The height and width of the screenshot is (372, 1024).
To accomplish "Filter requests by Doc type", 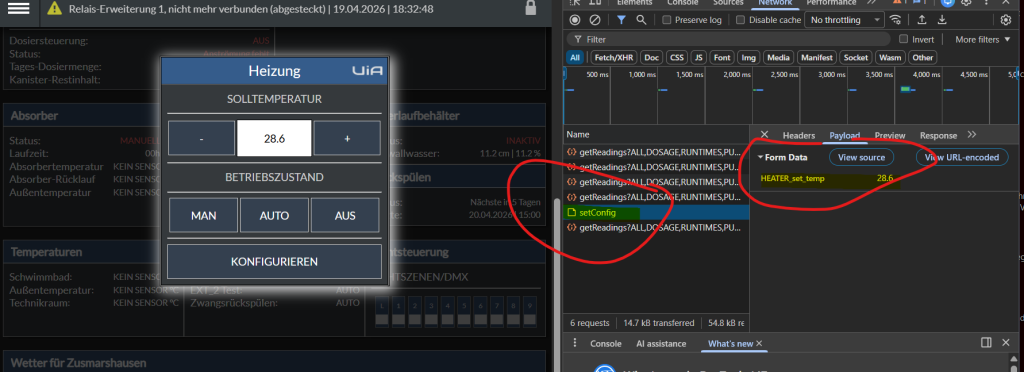I will 651,57.
